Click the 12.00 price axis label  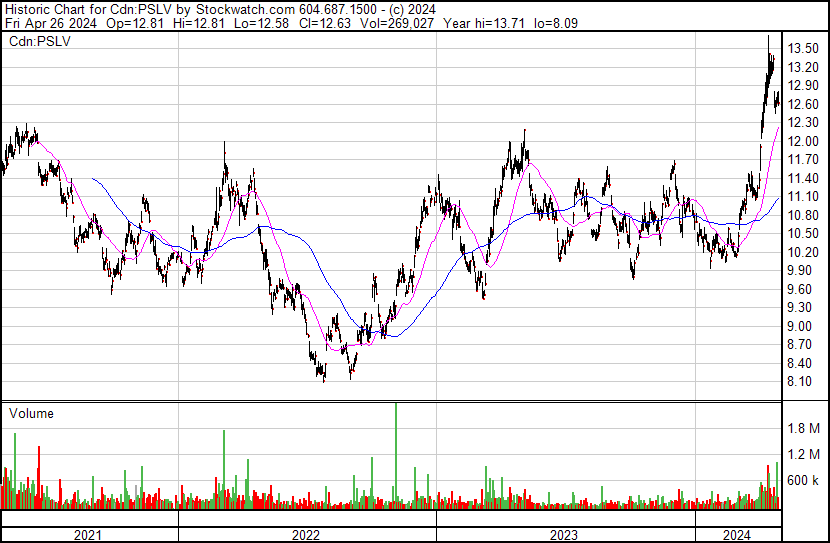click(x=803, y=141)
